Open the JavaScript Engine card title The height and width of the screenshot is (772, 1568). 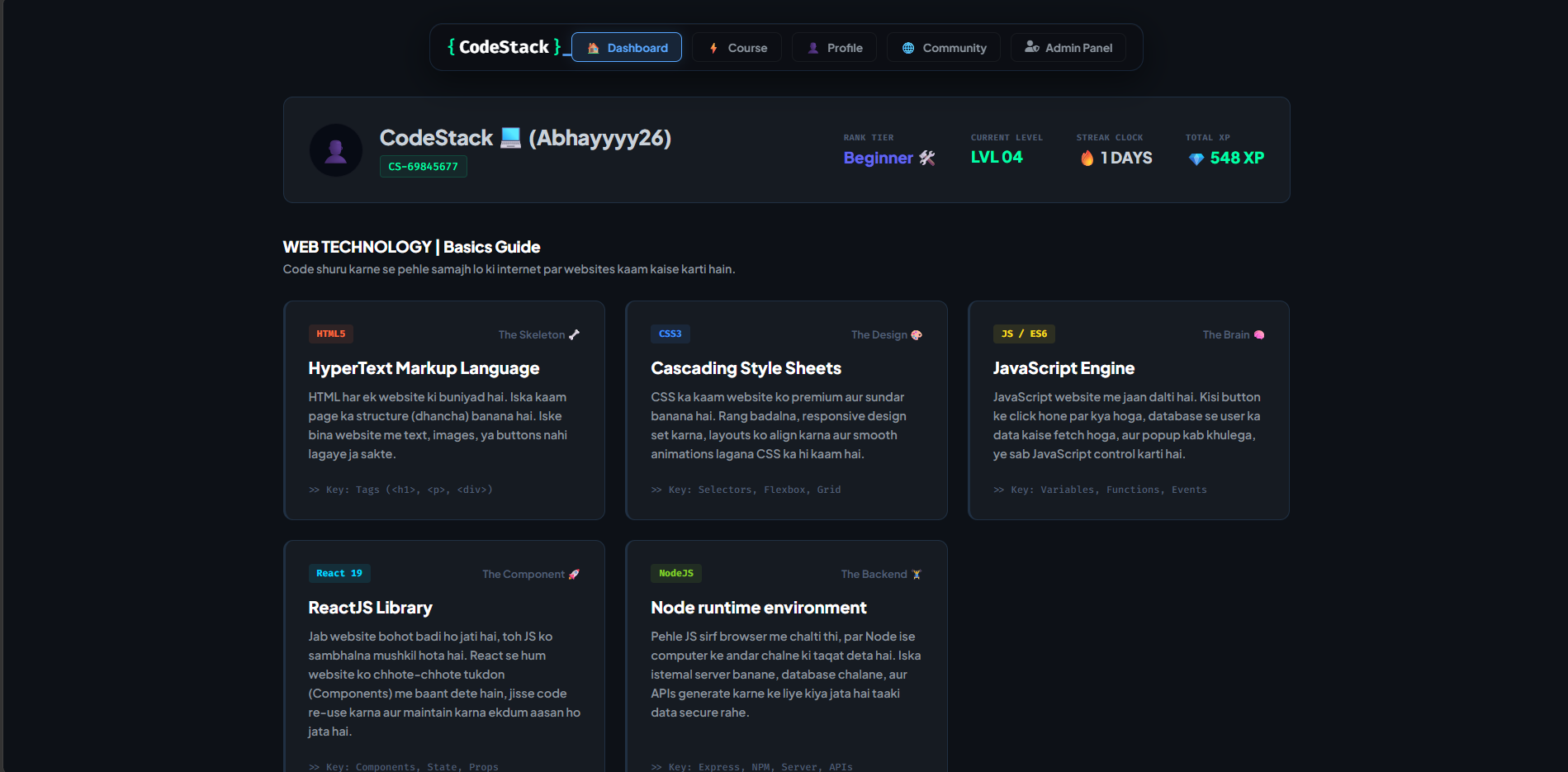click(1063, 368)
